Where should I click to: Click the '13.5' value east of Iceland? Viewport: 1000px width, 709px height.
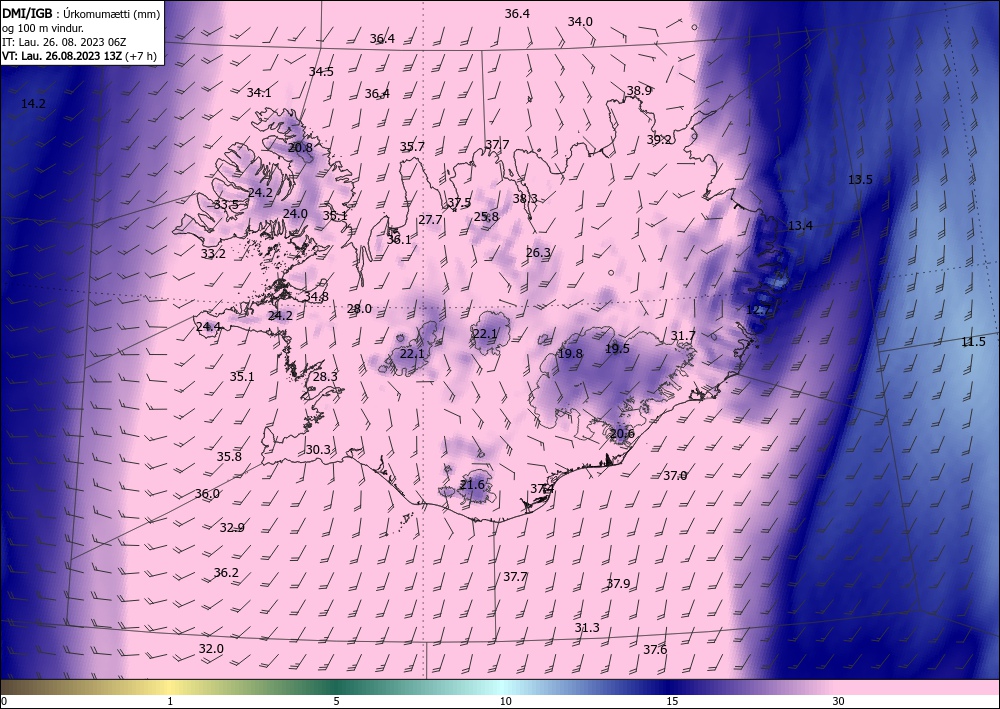click(860, 180)
